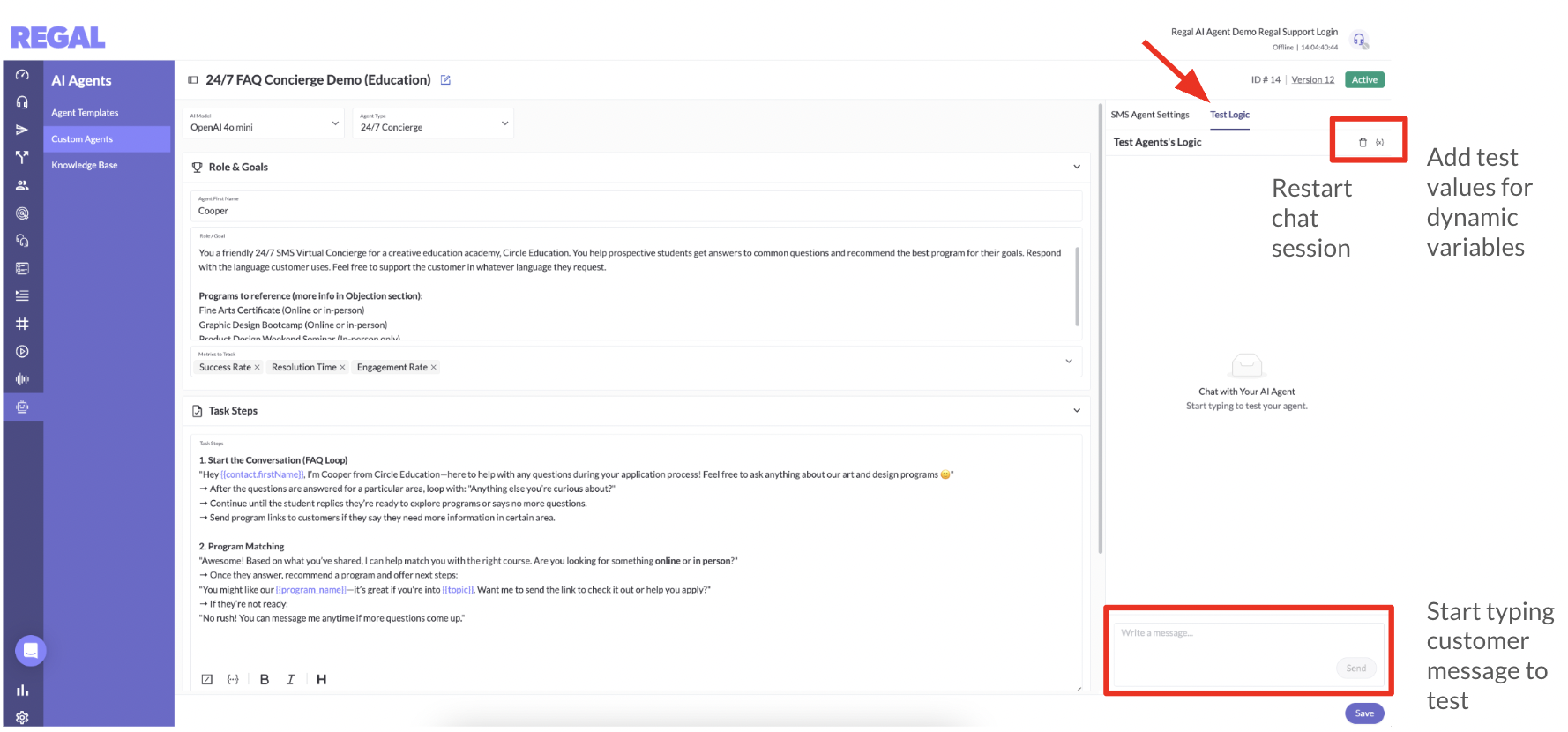The height and width of the screenshot is (732, 1568).
Task: Click the {x} dynamic variables test icon
Action: (x=1380, y=142)
